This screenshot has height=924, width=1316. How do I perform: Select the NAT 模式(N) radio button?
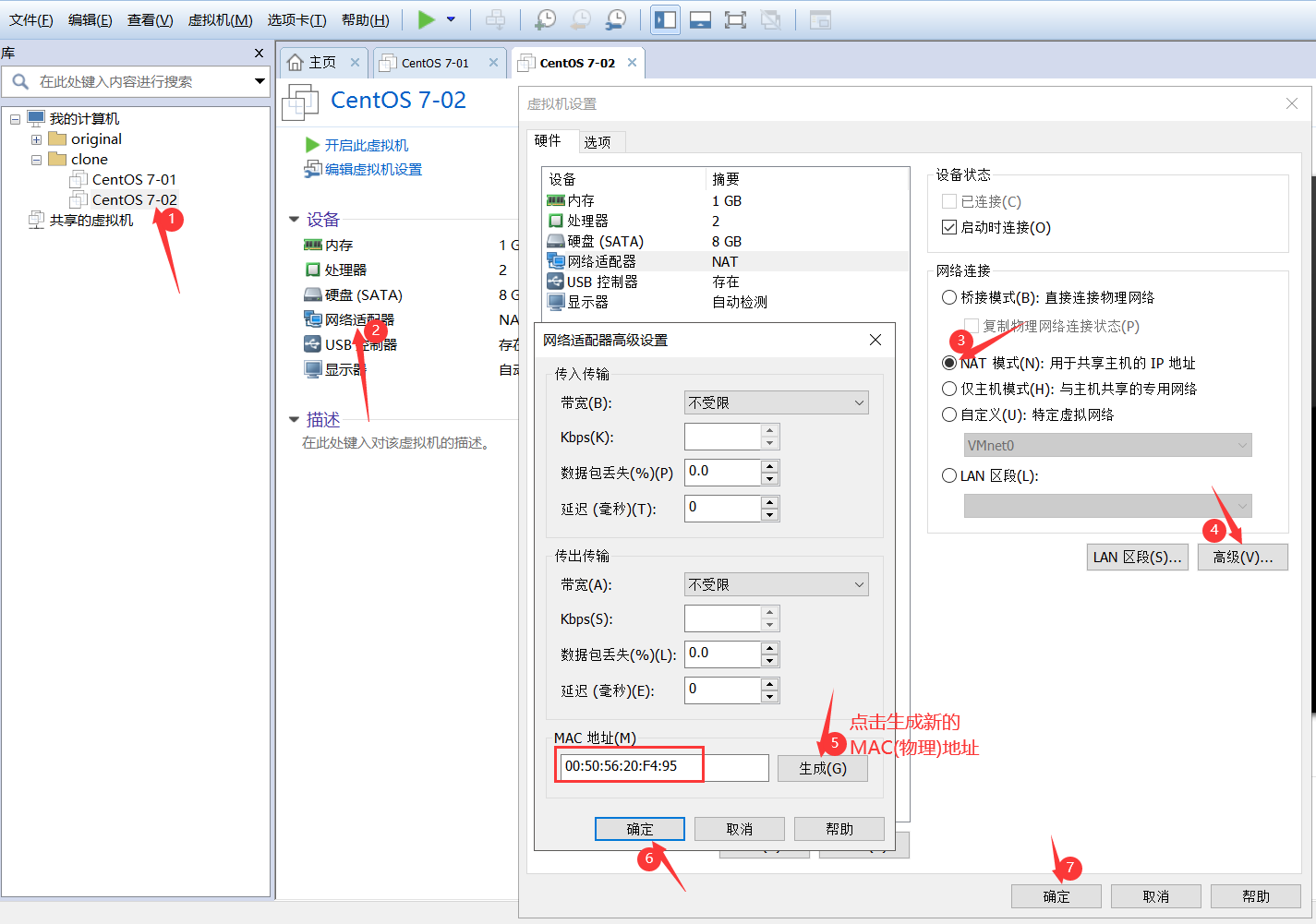pos(949,363)
